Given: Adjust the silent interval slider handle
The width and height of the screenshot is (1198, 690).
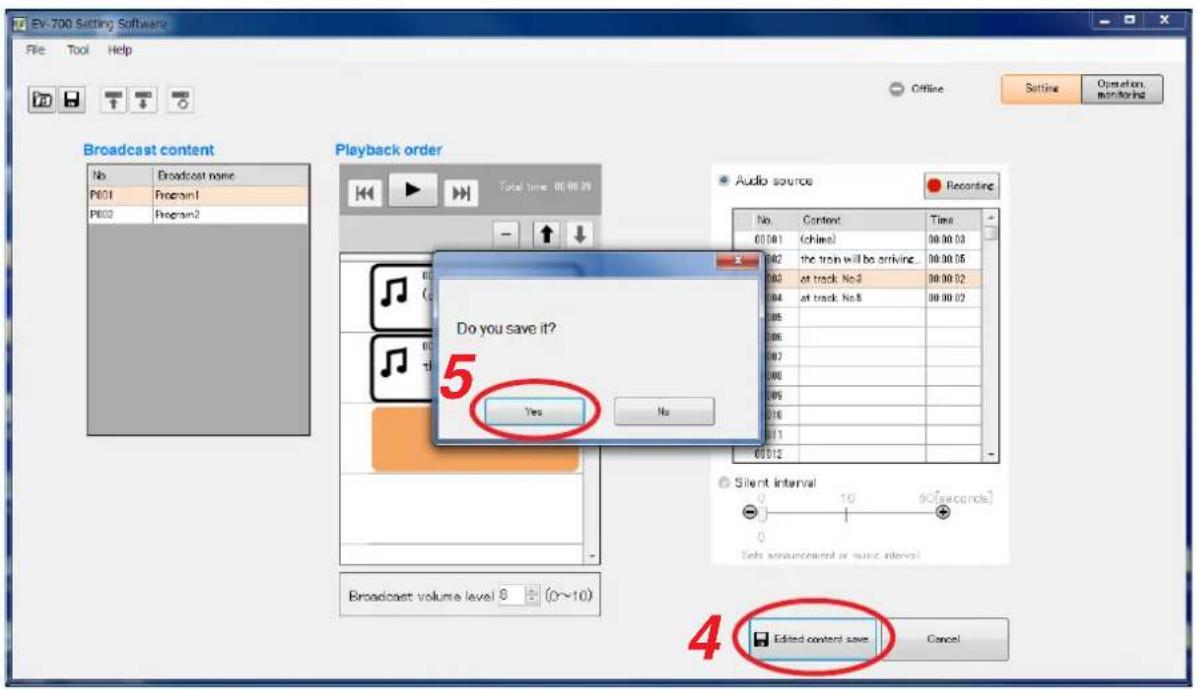Looking at the screenshot, I should coord(763,513).
